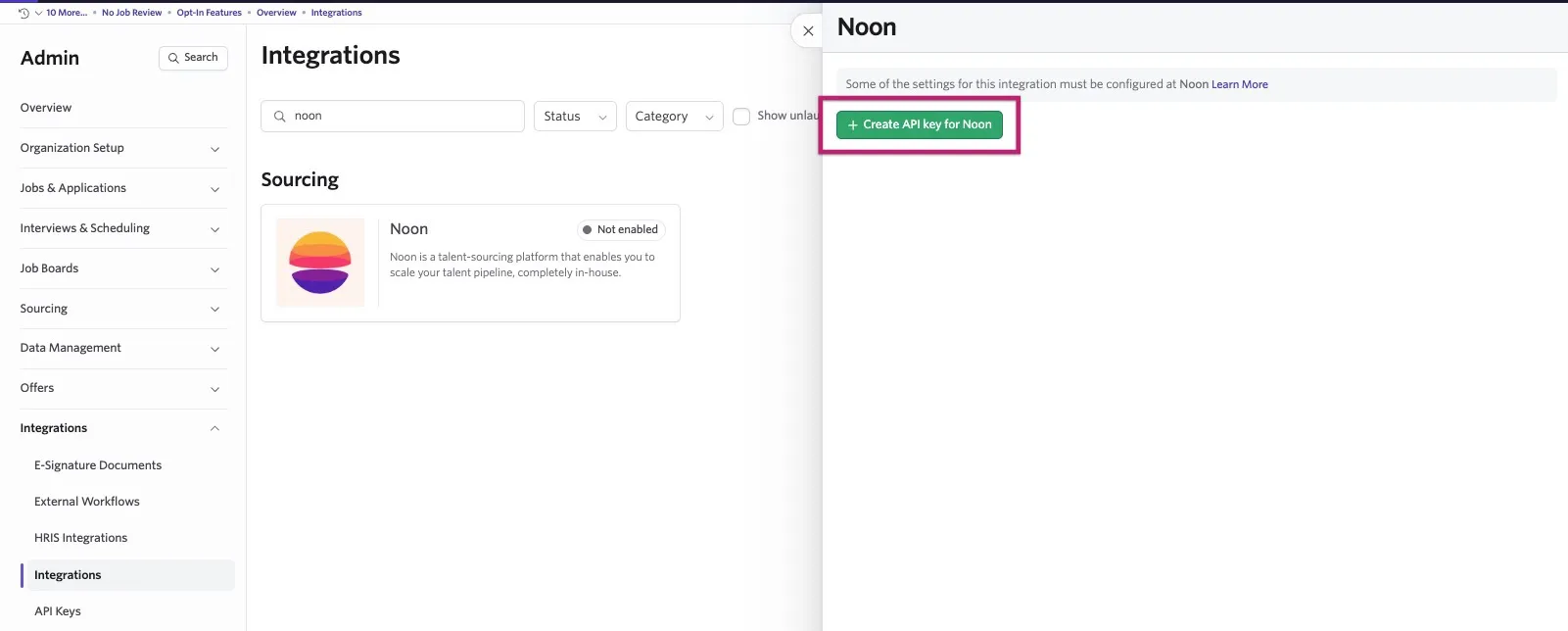Open the Category filter dropdown
The height and width of the screenshot is (631, 1568).
(674, 116)
